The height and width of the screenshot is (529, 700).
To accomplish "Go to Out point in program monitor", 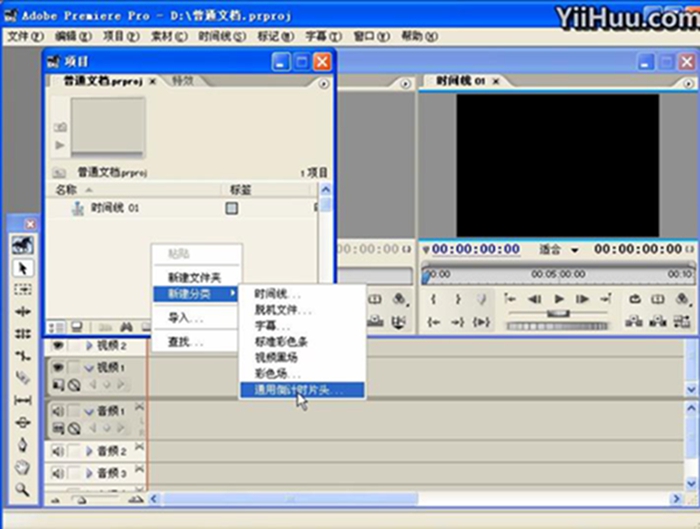I will (x=457, y=321).
